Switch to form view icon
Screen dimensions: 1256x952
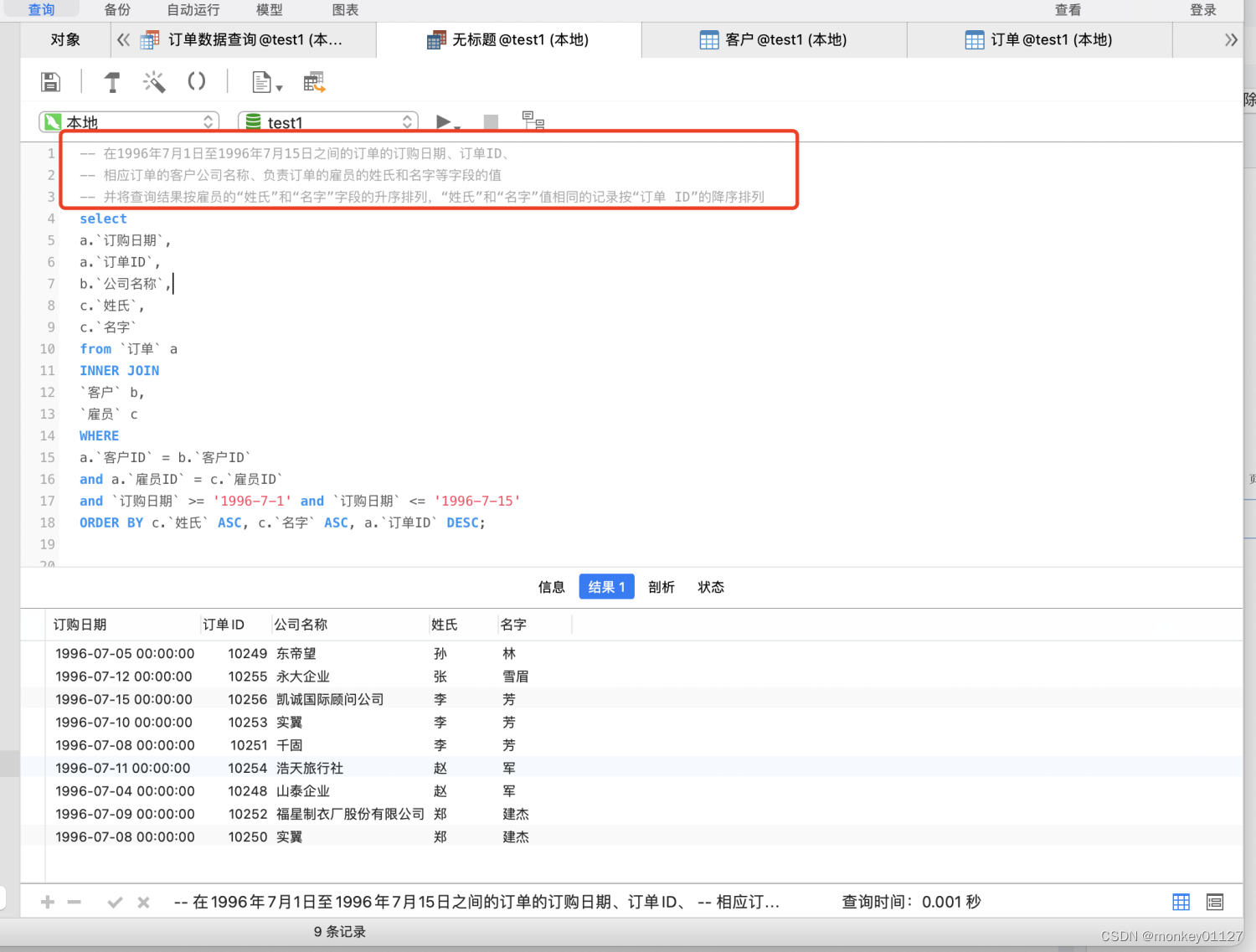[1215, 902]
